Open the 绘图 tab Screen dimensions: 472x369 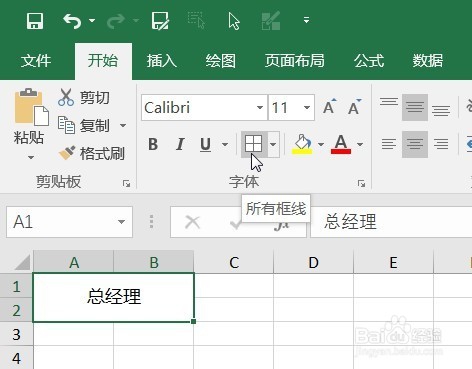point(221,61)
